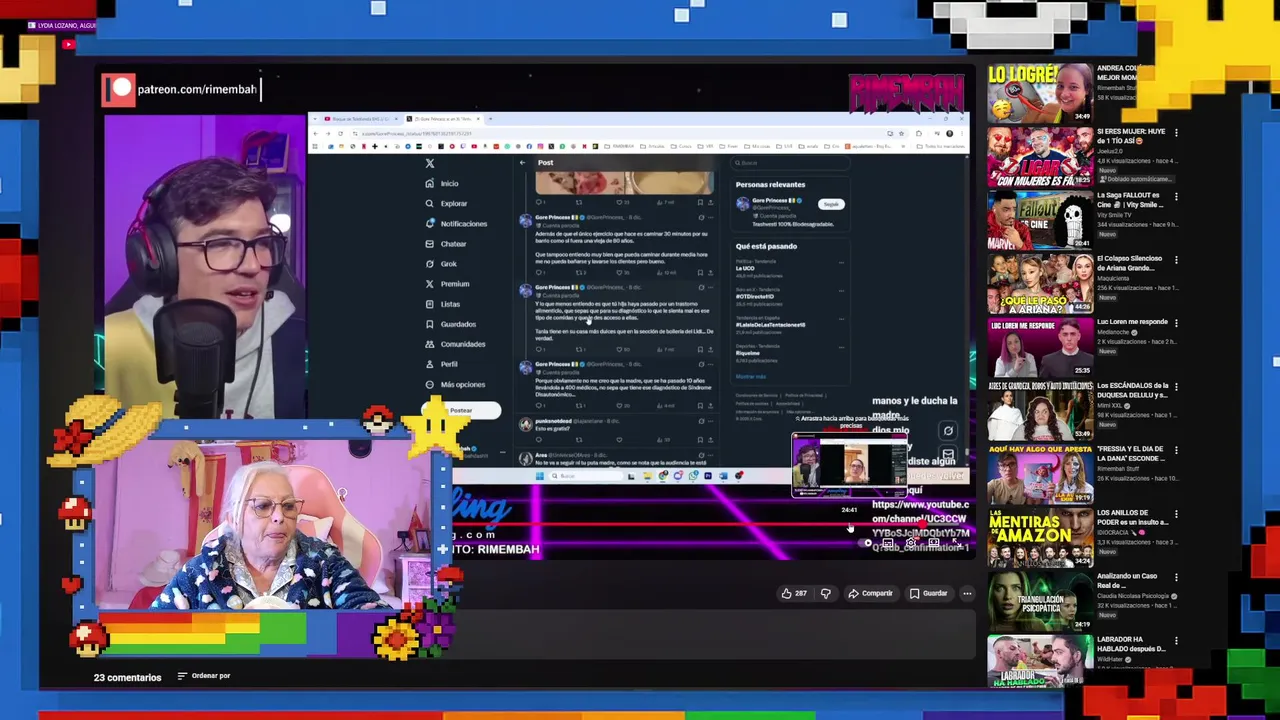Click channel name 'Vity Smile TV'
The height and width of the screenshot is (720, 1280).
click(1116, 215)
